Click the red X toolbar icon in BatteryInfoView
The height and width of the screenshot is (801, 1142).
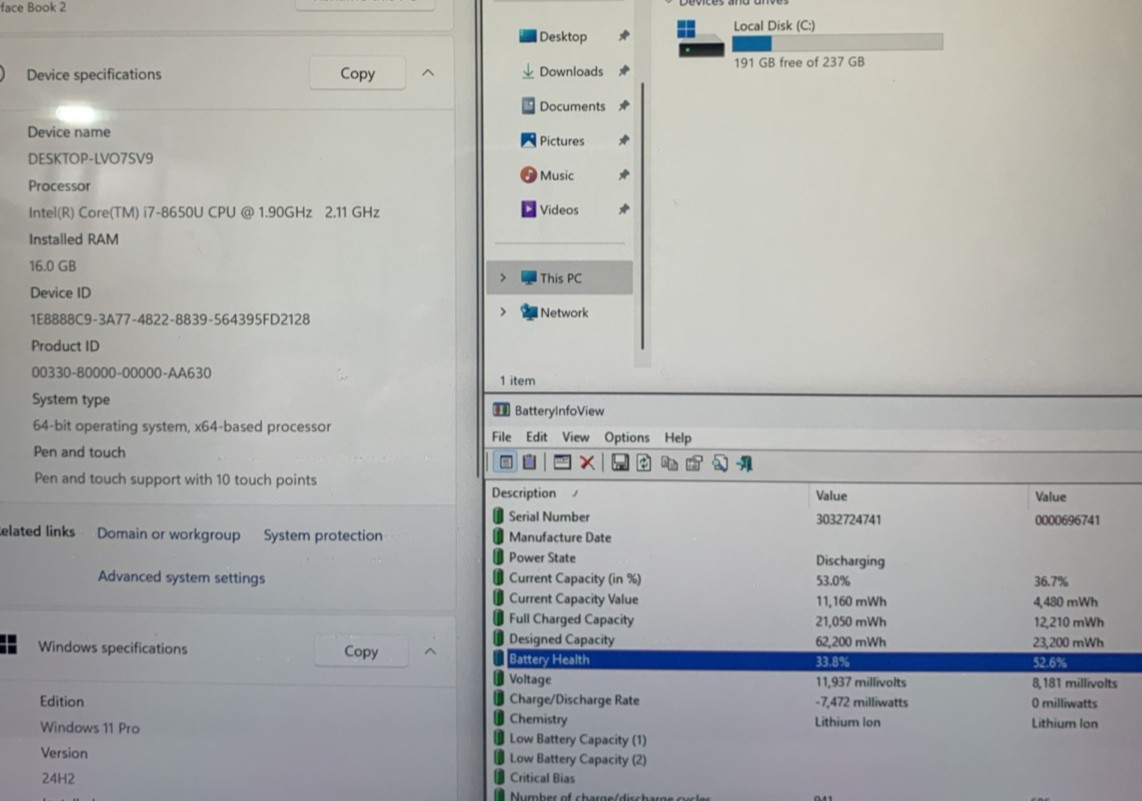point(587,462)
